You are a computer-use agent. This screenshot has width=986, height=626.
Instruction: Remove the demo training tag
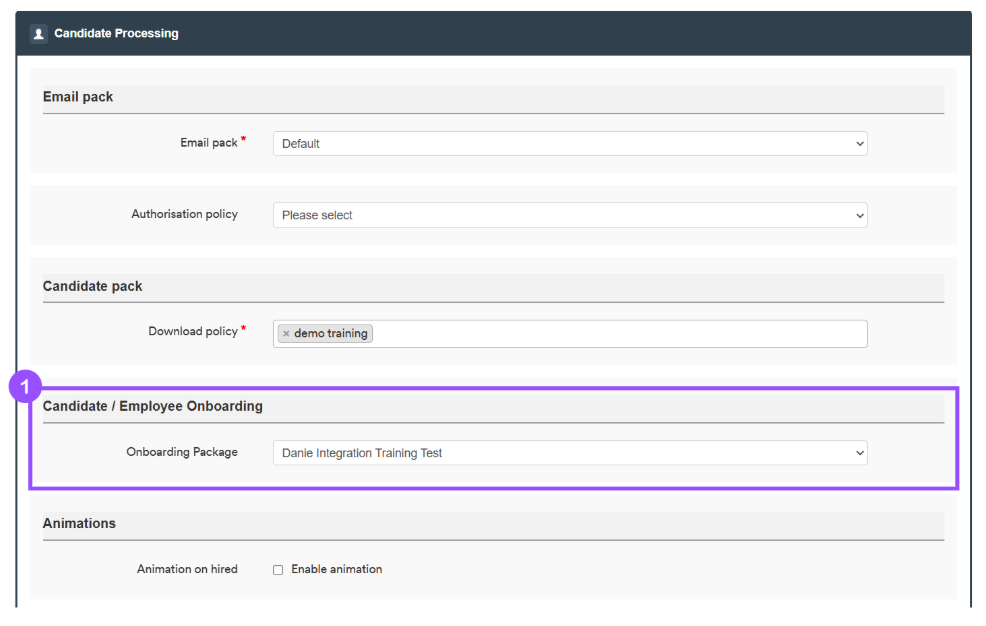(286, 334)
